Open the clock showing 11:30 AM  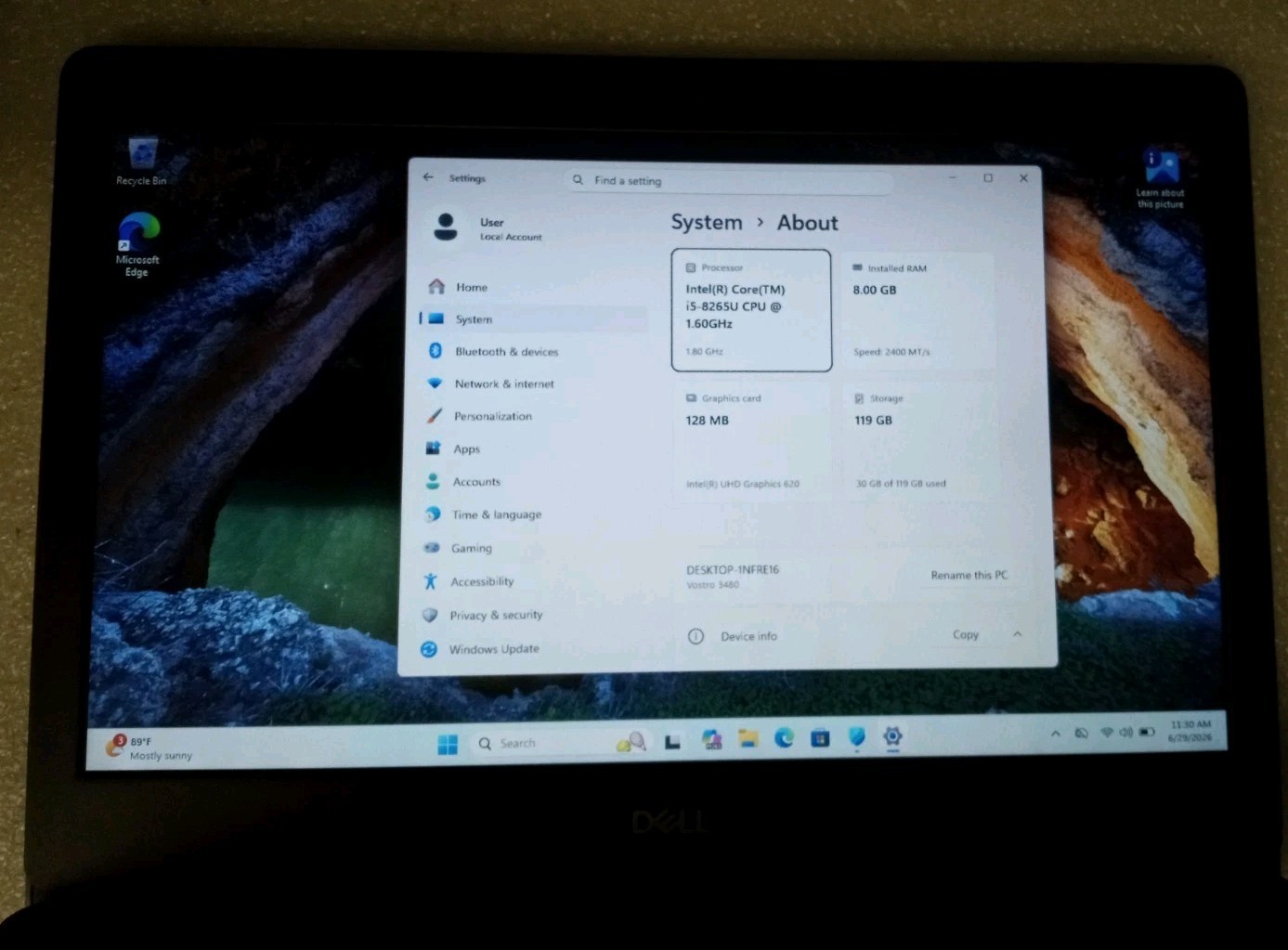point(1190,730)
